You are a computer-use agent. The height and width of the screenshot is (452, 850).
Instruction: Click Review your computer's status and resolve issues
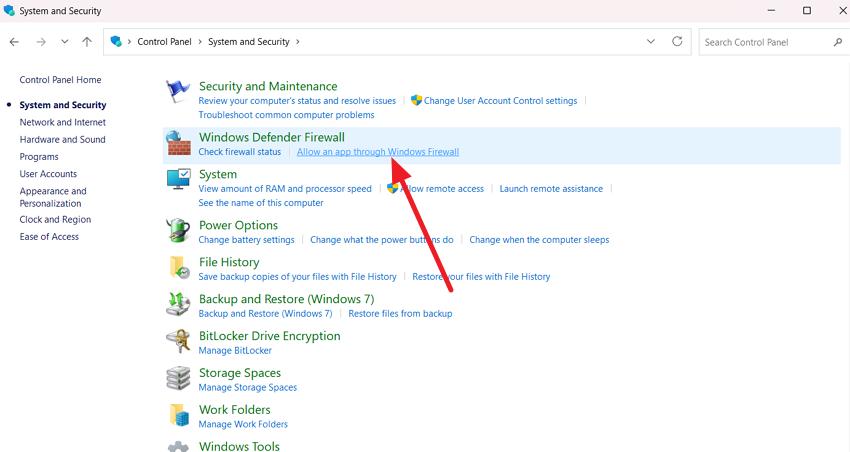click(x=297, y=101)
